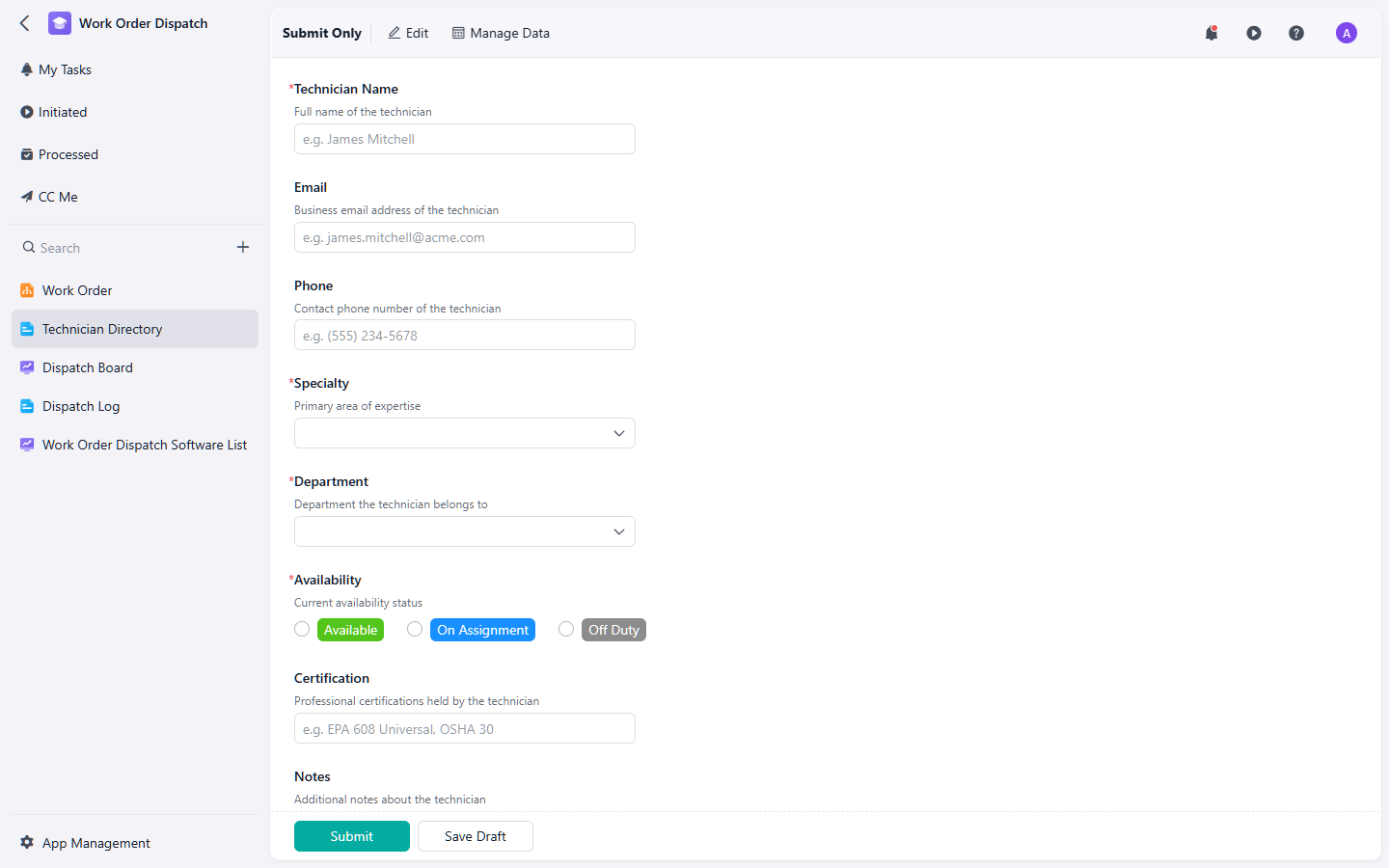Click the Processed checkmark icon in sidebar
Image resolution: width=1389 pixels, height=868 pixels.
click(x=27, y=154)
